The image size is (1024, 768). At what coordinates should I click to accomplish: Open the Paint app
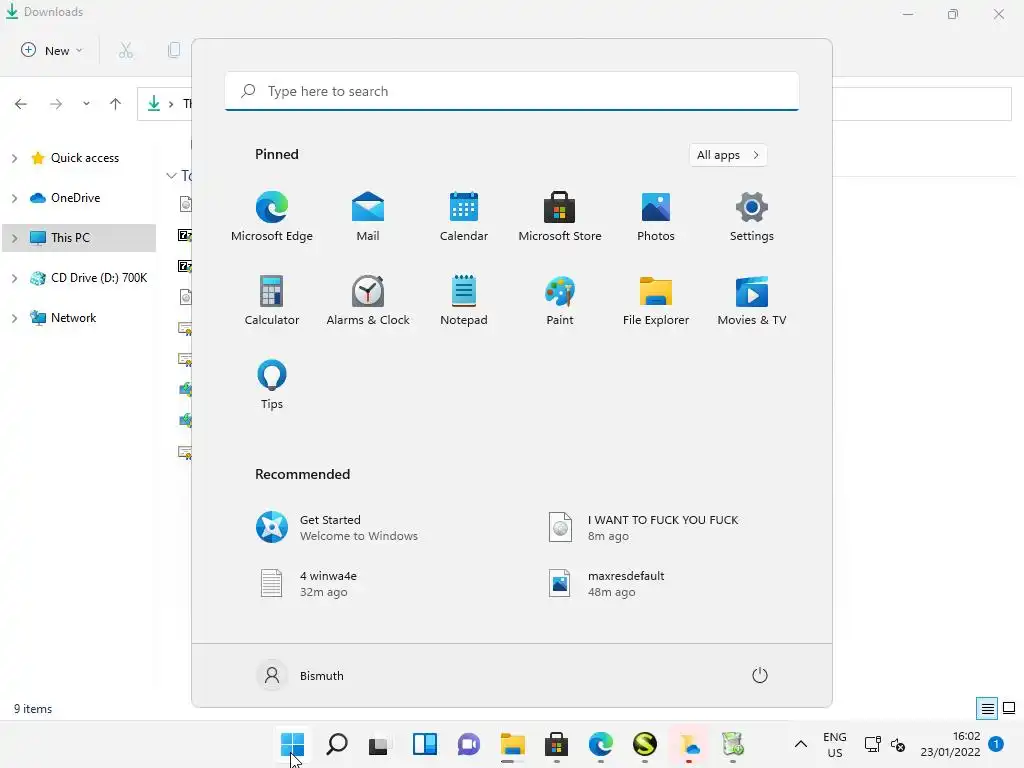coord(560,300)
